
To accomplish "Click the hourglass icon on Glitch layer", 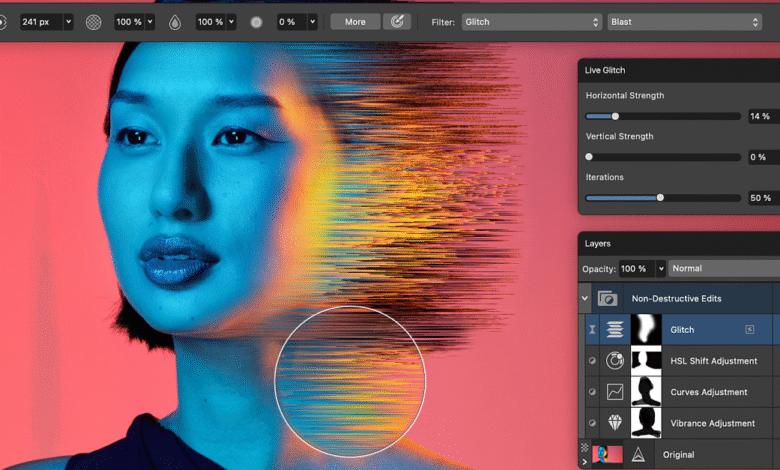I will [x=592, y=329].
